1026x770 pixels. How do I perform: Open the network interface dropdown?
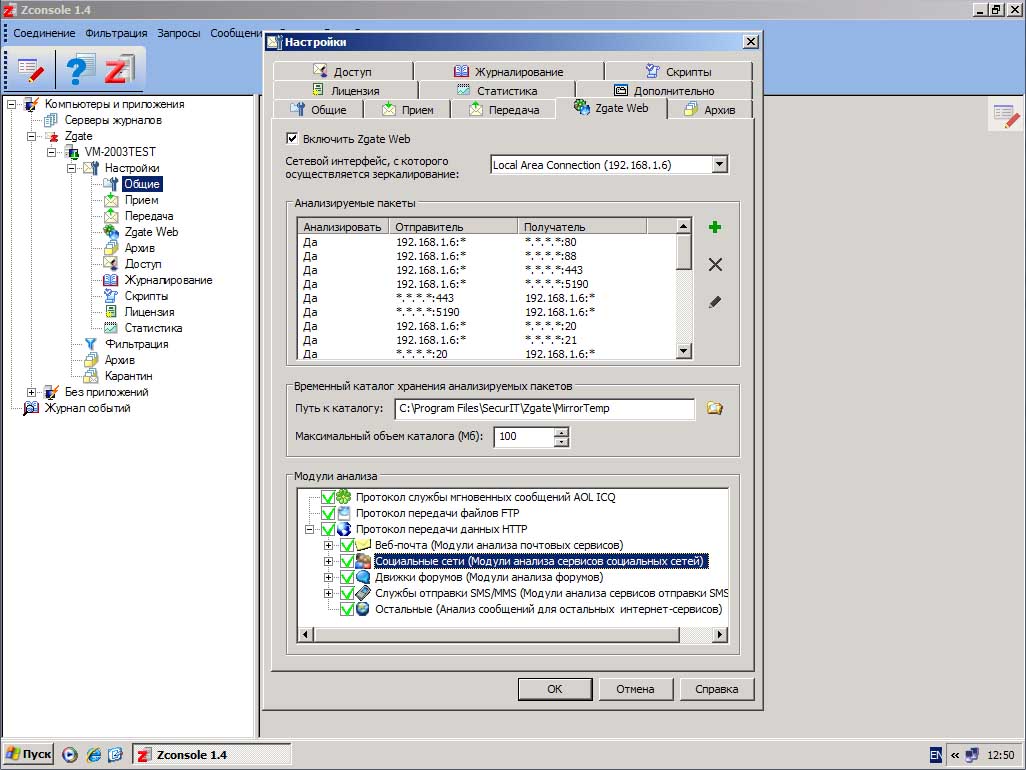(718, 165)
